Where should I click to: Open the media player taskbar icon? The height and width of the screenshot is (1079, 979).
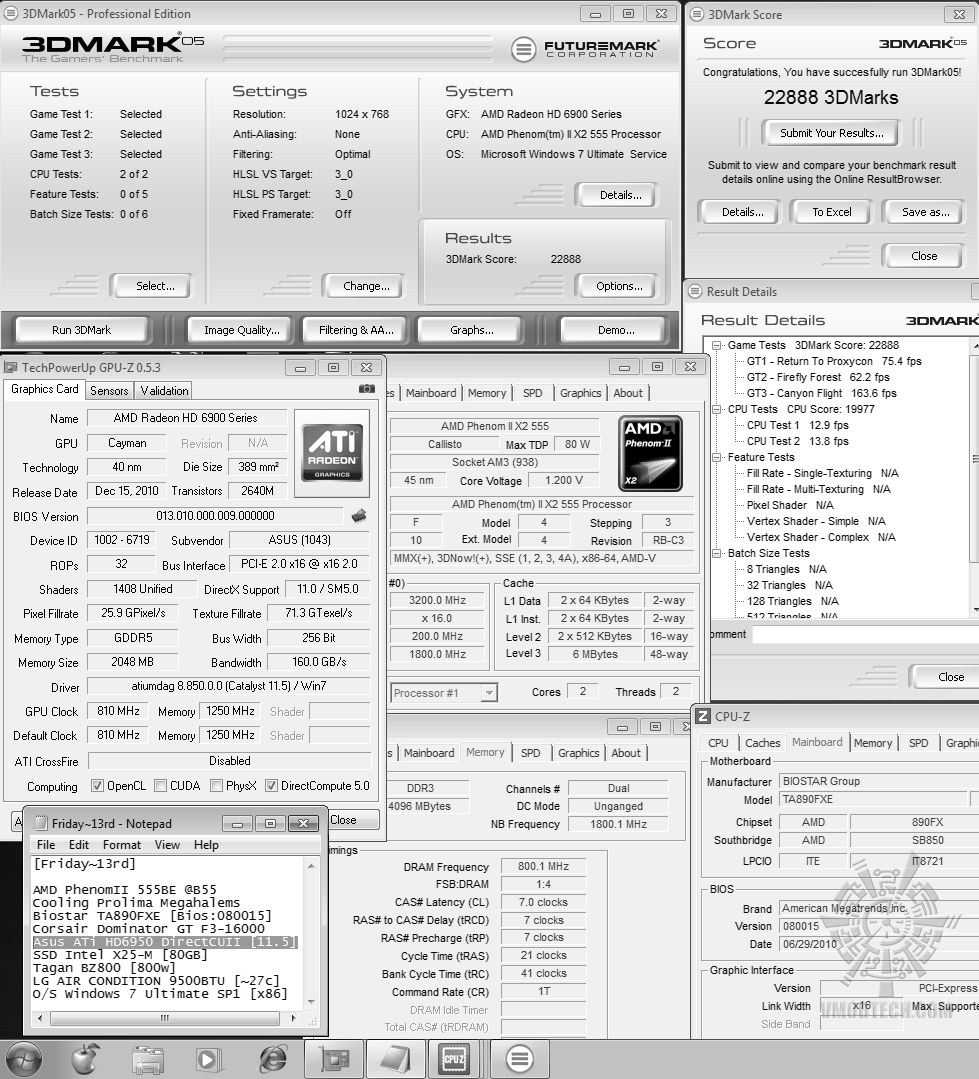pyautogui.click(x=208, y=1060)
